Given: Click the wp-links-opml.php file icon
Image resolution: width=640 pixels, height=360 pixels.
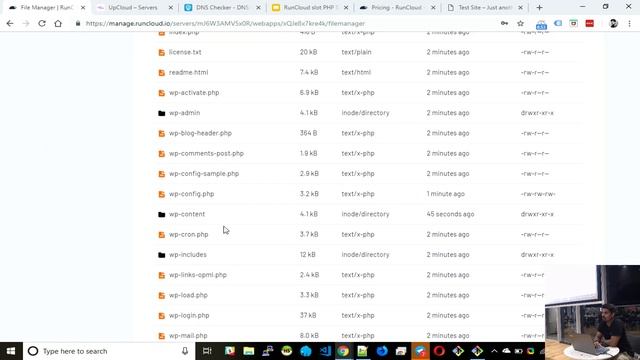Looking at the screenshot, I should click(x=162, y=275).
